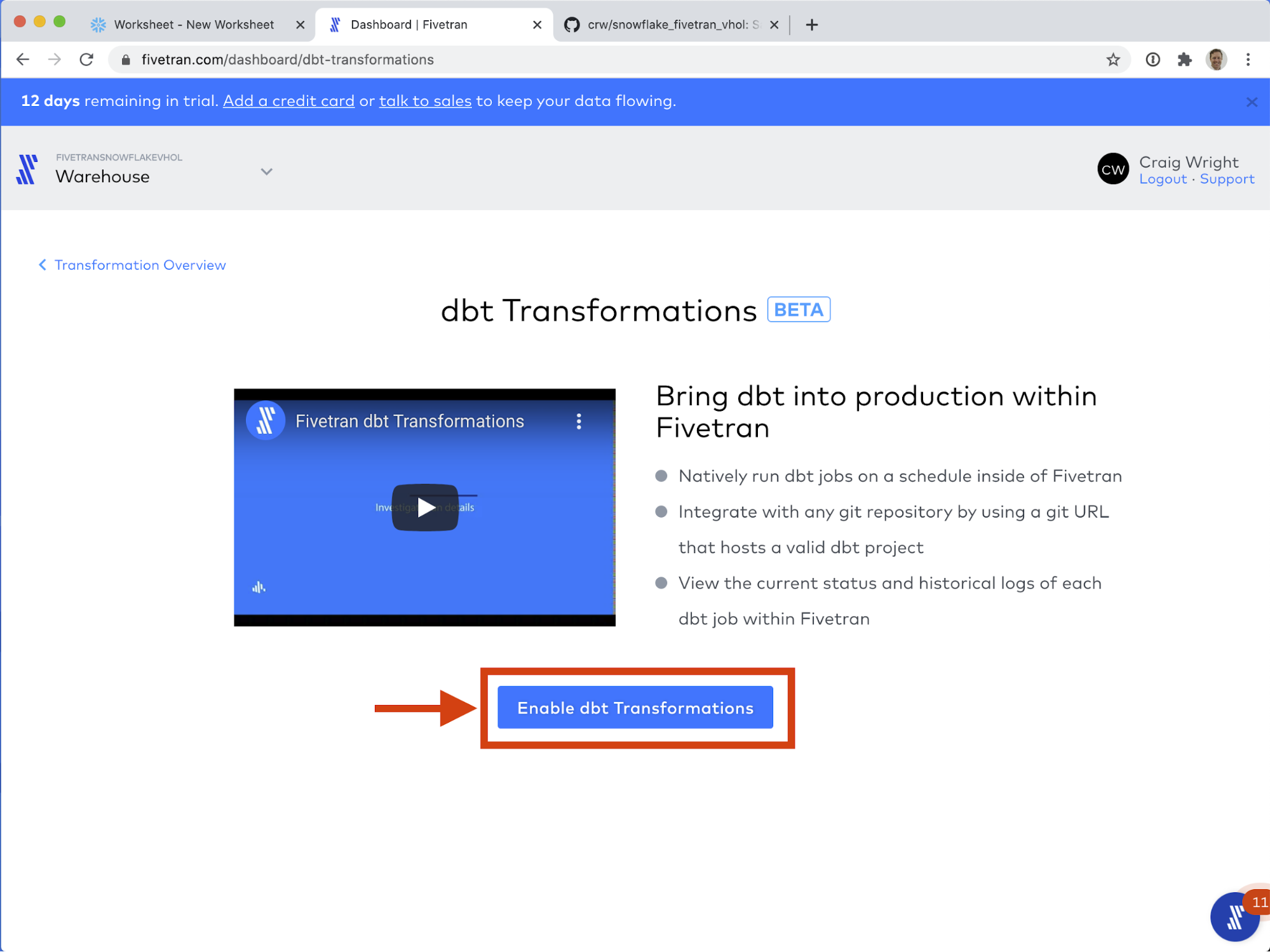Dismiss the trial banner with X
The width and height of the screenshot is (1270, 952).
pos(1251,102)
